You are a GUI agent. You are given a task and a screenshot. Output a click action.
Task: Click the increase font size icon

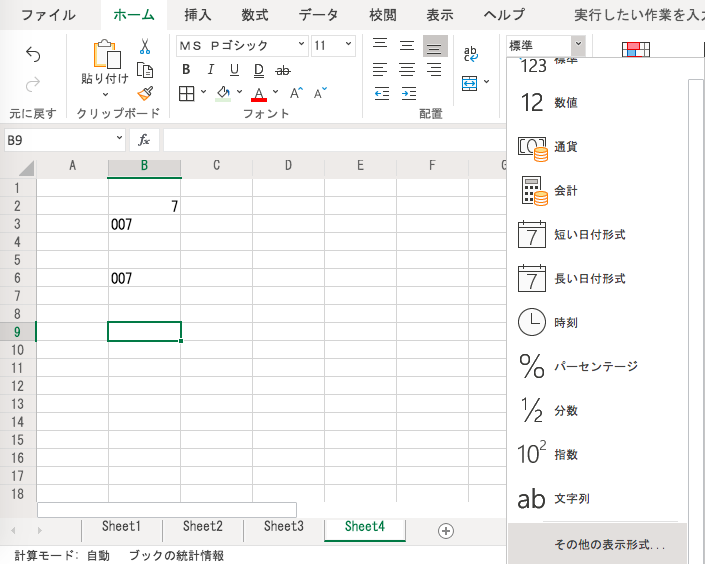click(x=296, y=93)
